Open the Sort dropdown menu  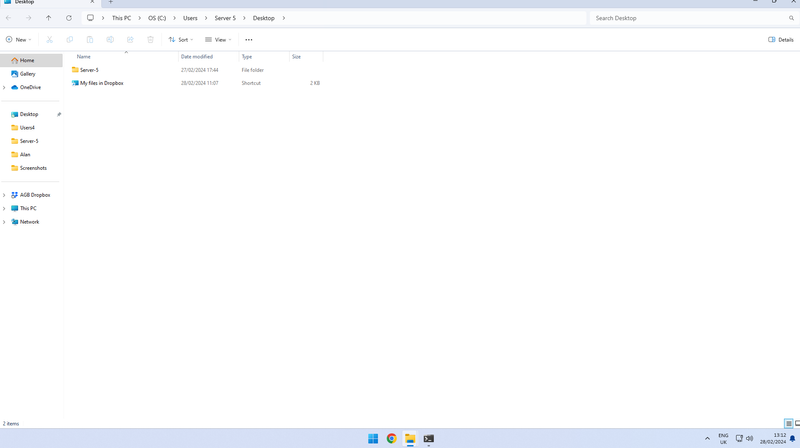point(181,39)
